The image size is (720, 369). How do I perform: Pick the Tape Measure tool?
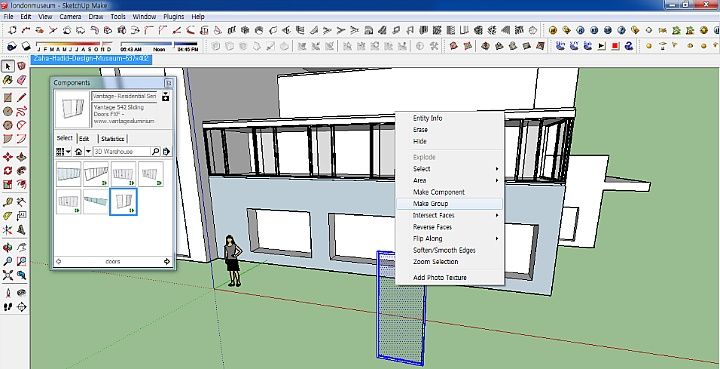tap(8, 202)
